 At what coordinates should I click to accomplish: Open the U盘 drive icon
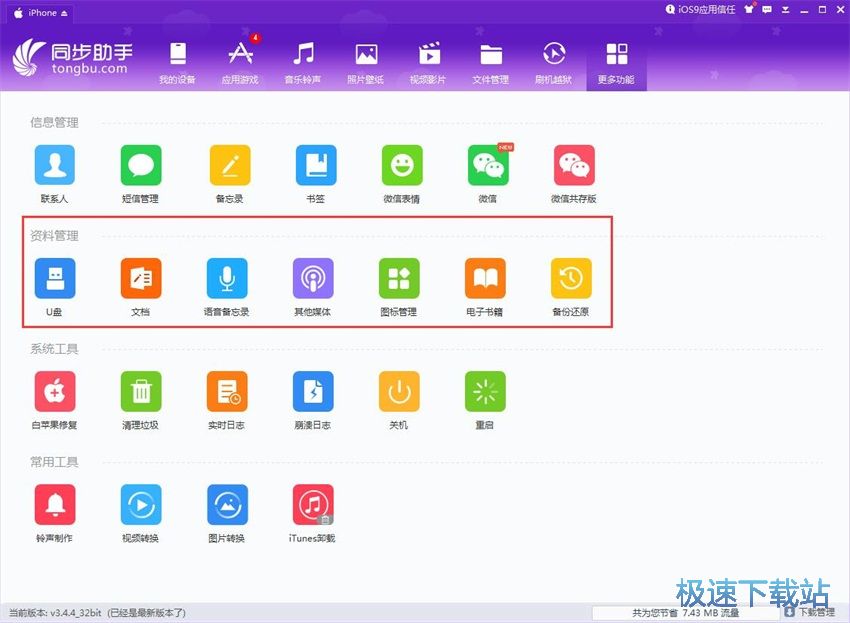point(55,278)
